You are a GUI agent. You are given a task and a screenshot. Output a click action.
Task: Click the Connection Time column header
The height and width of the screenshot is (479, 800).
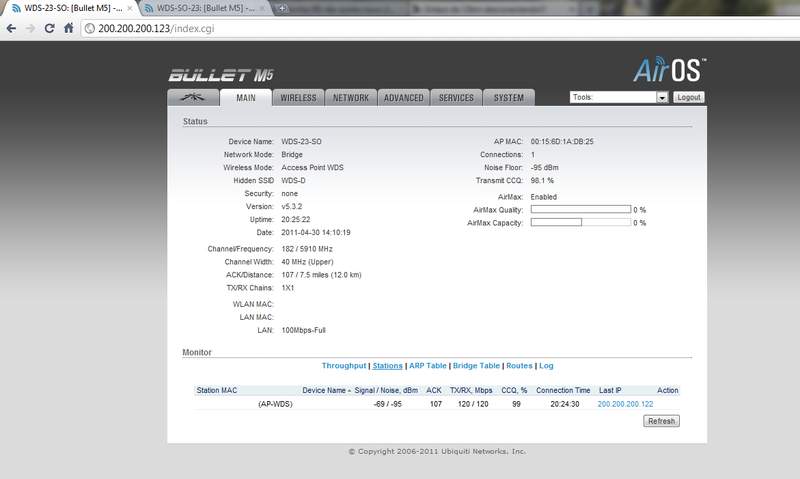(x=563, y=390)
